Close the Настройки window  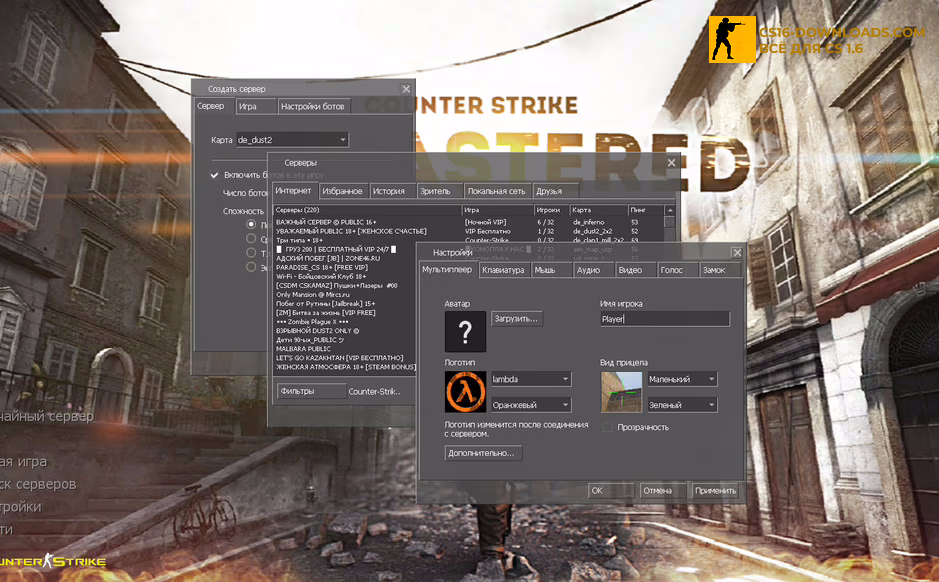point(737,253)
